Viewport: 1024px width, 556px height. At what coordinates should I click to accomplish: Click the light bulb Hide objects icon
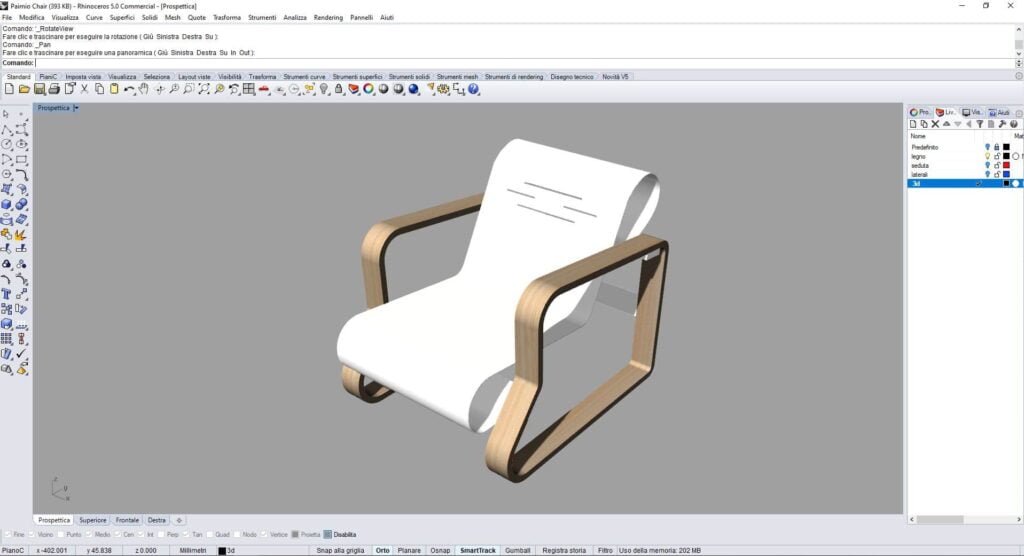324,90
